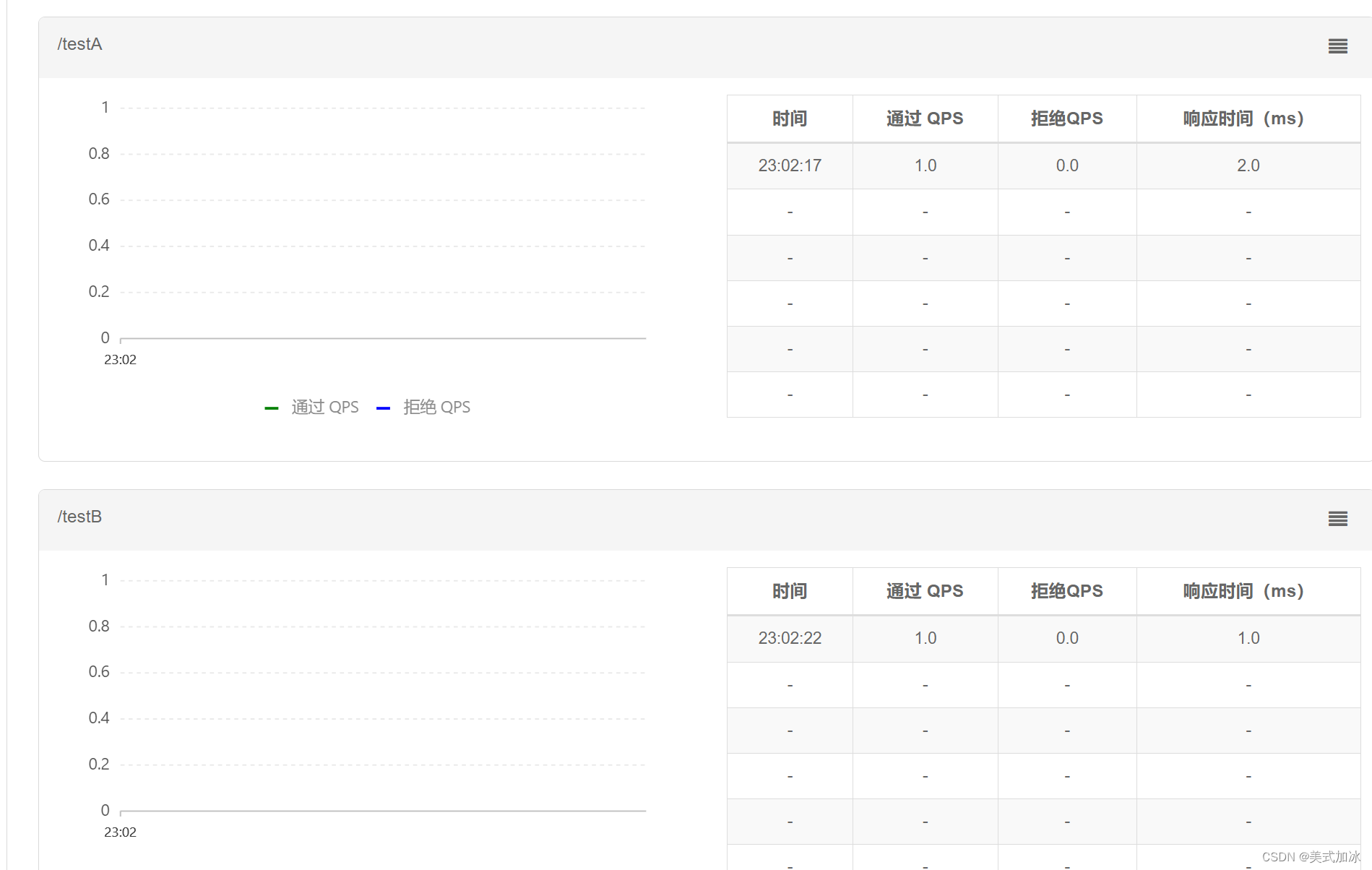Click the /testA panel title
Image resolution: width=1372 pixels, height=870 pixels.
80,45
